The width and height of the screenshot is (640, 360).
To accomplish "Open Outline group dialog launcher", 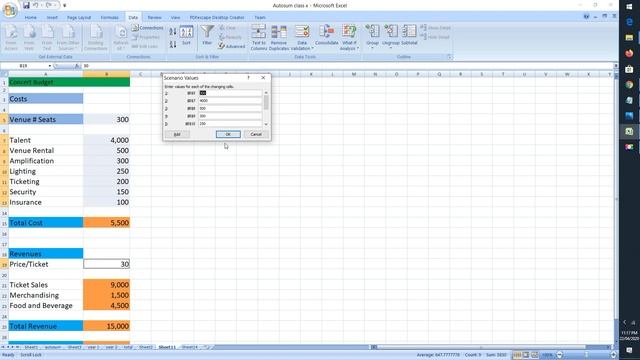I will [449, 57].
